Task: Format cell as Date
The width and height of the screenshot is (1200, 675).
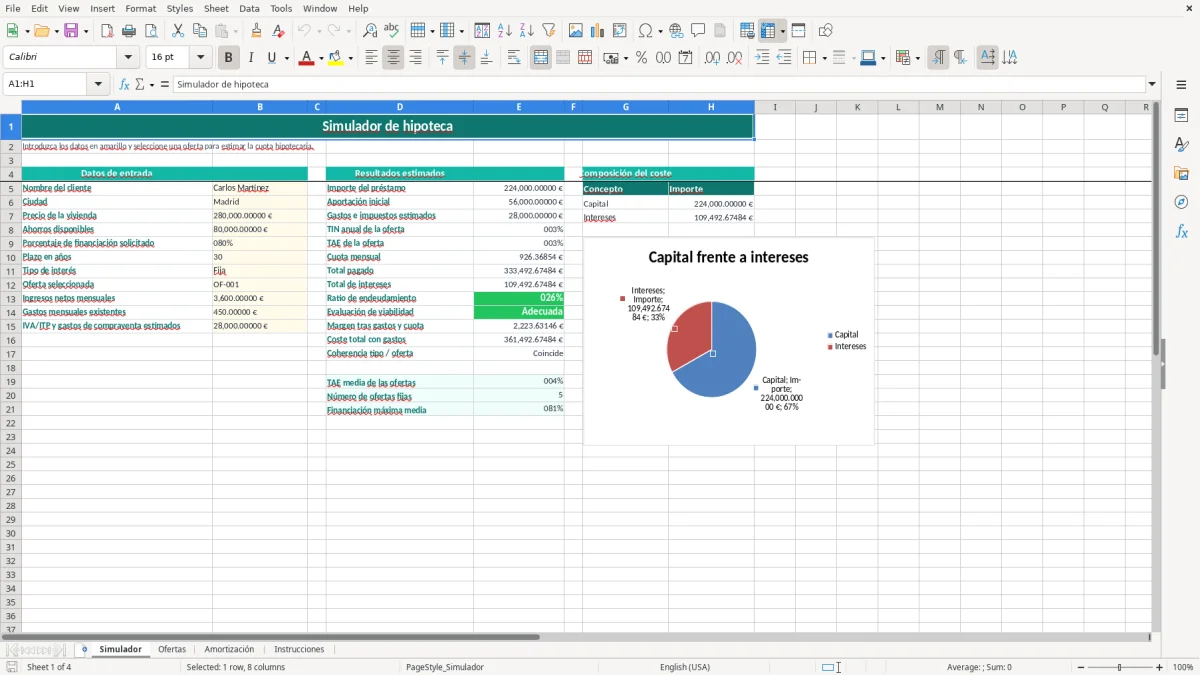Action: click(685, 58)
